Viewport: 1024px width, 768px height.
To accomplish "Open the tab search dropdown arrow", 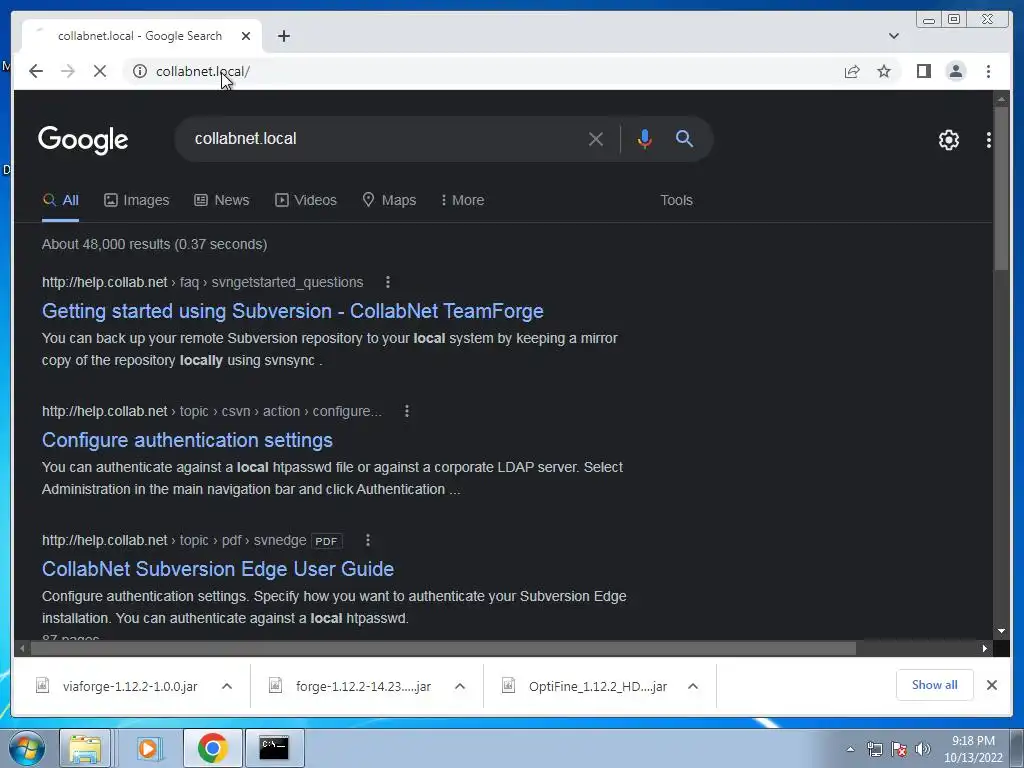I will pyautogui.click(x=893, y=36).
